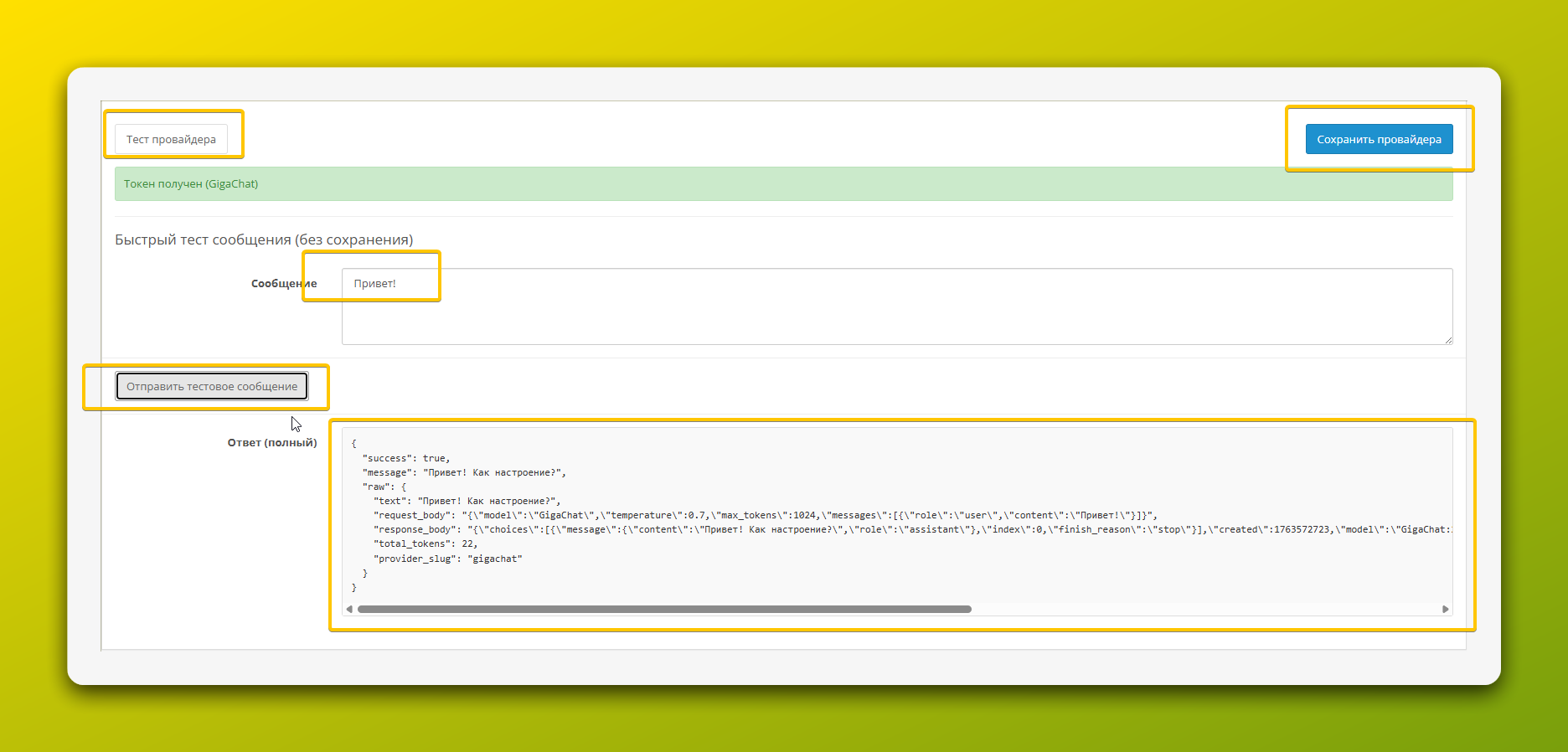This screenshot has height=752, width=1568.
Task: Click the message textarea resize handle
Action: click(x=1447, y=339)
